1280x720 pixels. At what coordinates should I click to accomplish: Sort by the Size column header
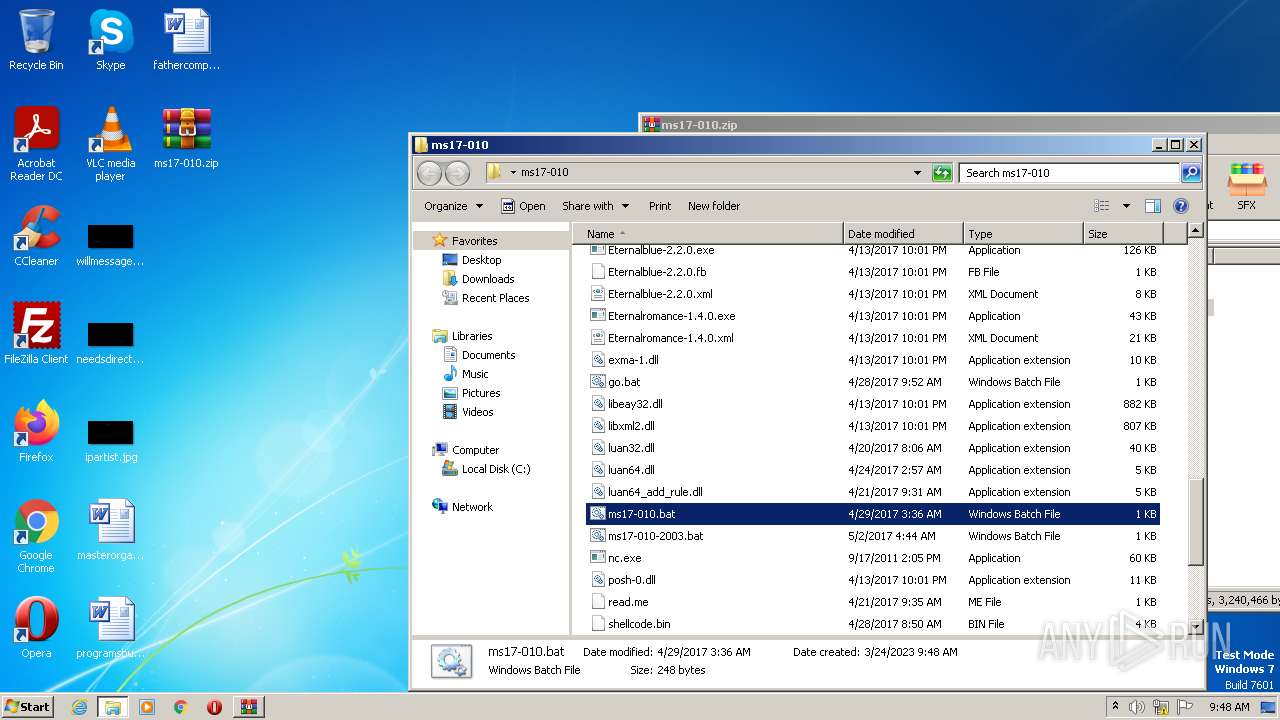pos(1122,234)
